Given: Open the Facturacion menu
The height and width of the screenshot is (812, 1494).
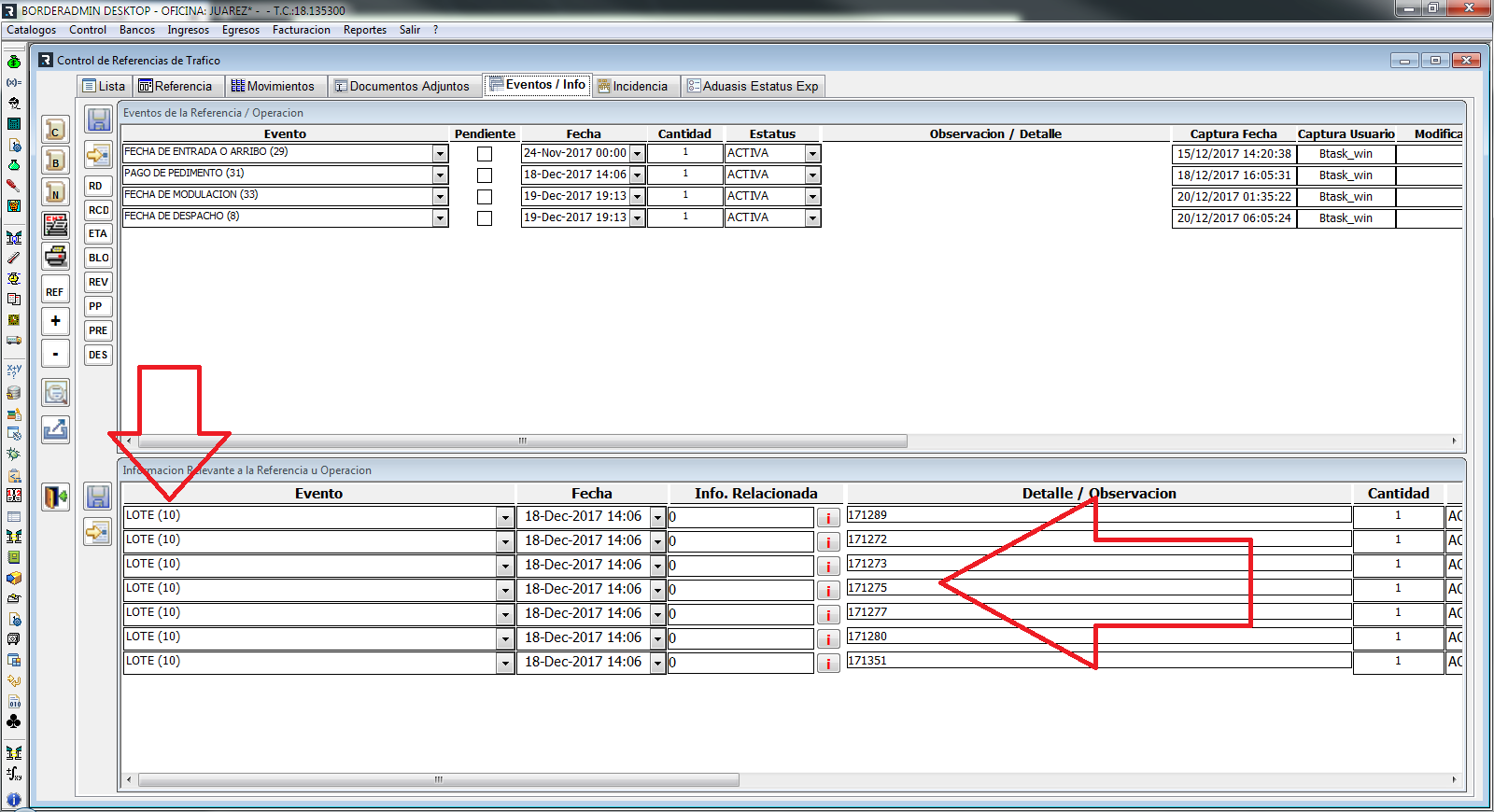Looking at the screenshot, I should tap(302, 30).
